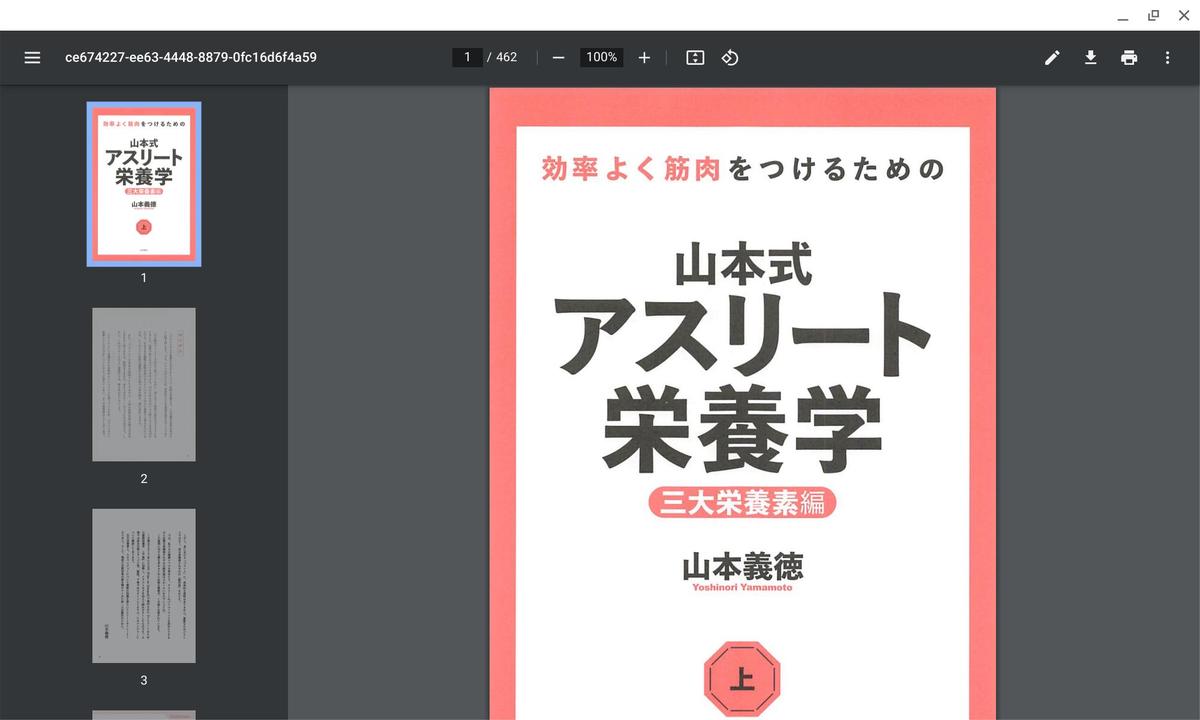Click the cover title アスリート
Viewport: 1200px width, 720px height.
tap(742, 335)
